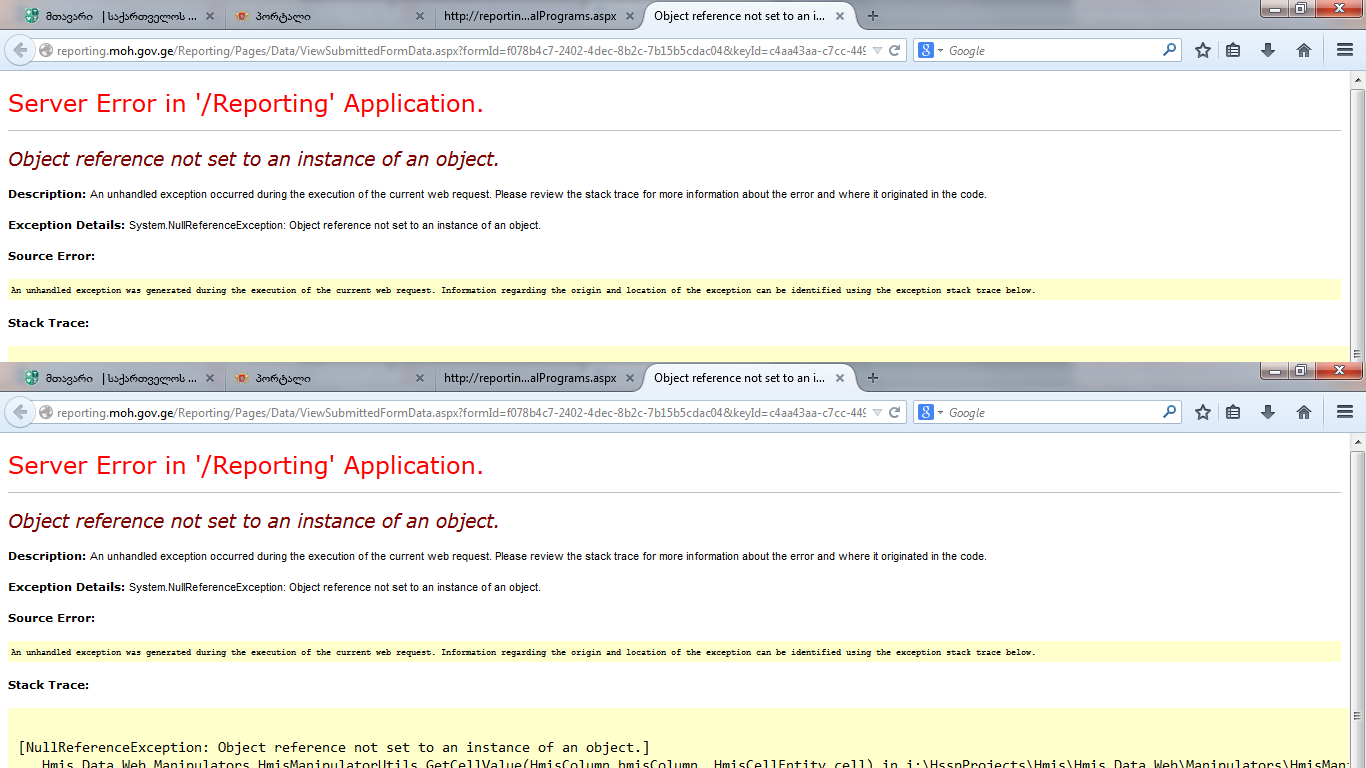1366x768 pixels.
Task: Close the 'Object reference not set' tab in the upper window
Action: (x=840, y=16)
